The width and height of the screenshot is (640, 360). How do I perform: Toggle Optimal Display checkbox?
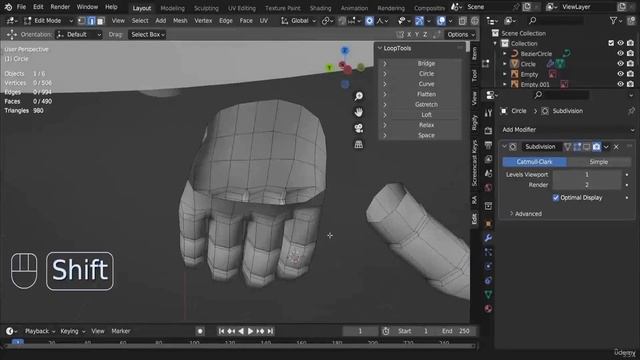[556, 198]
